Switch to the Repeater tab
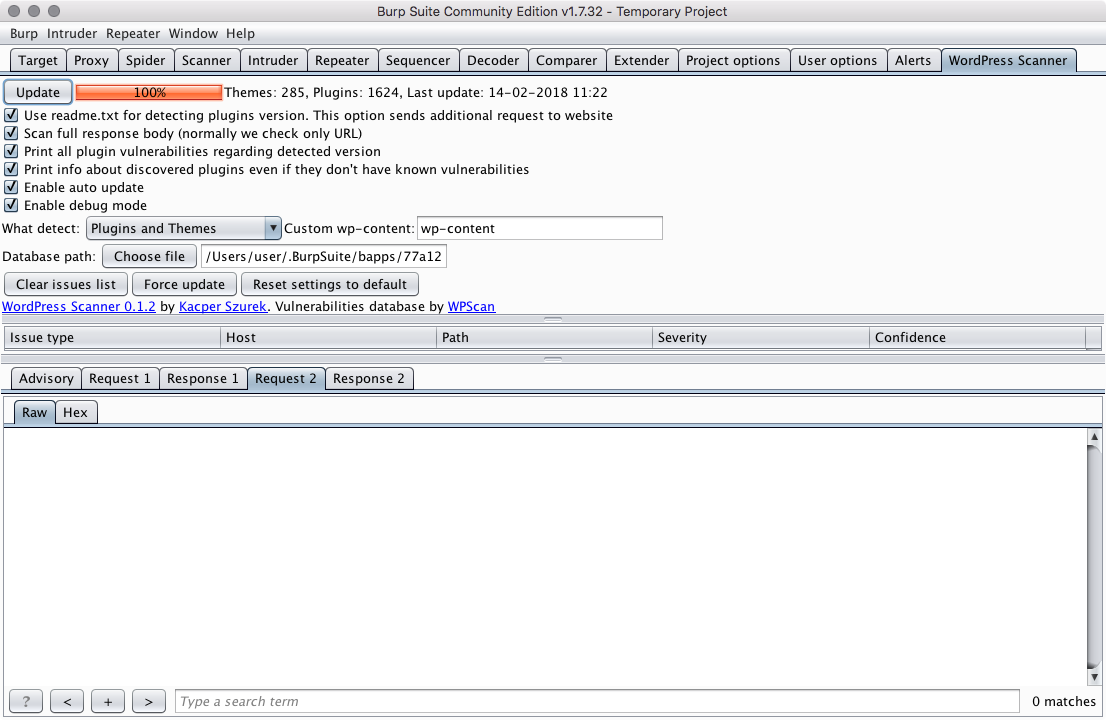 coord(342,61)
